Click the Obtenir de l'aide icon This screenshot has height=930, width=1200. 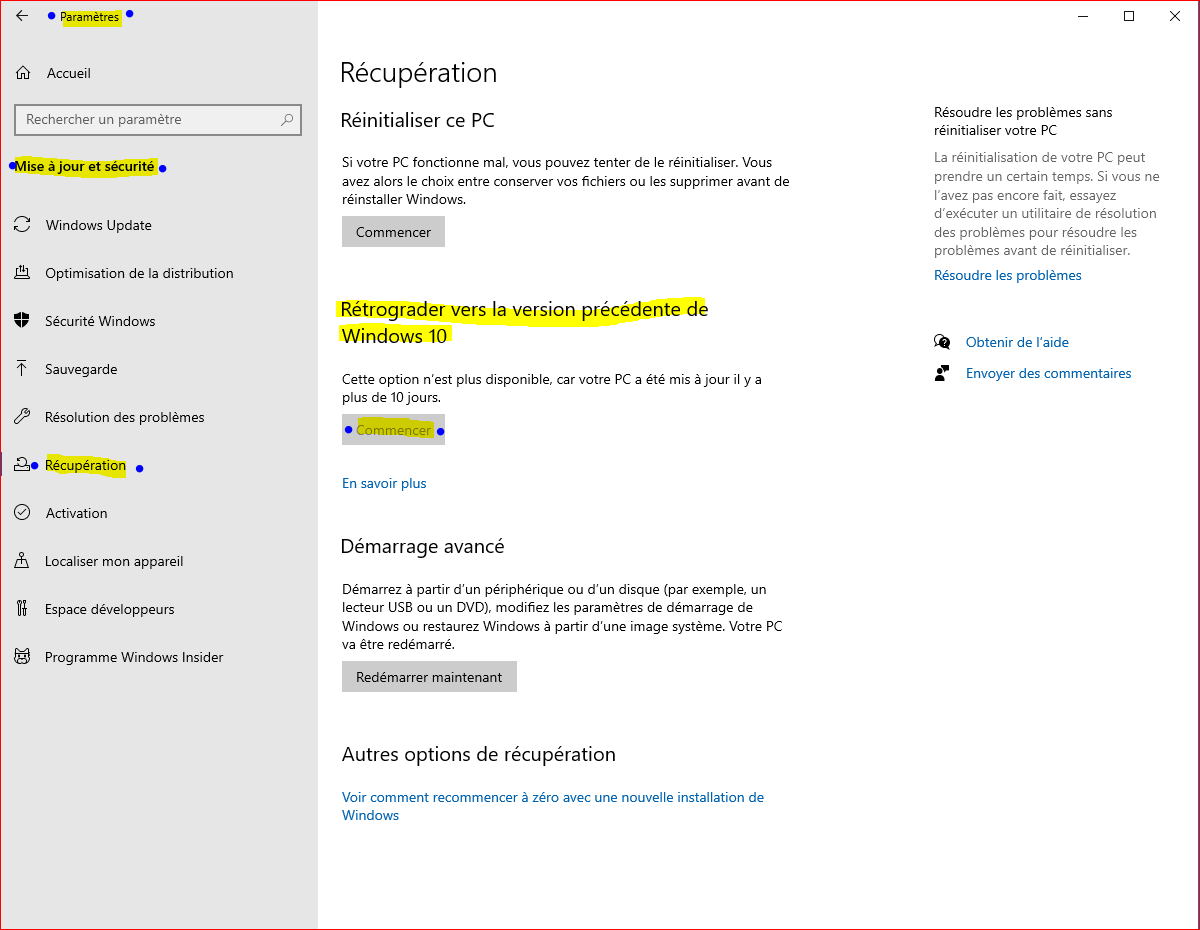942,342
